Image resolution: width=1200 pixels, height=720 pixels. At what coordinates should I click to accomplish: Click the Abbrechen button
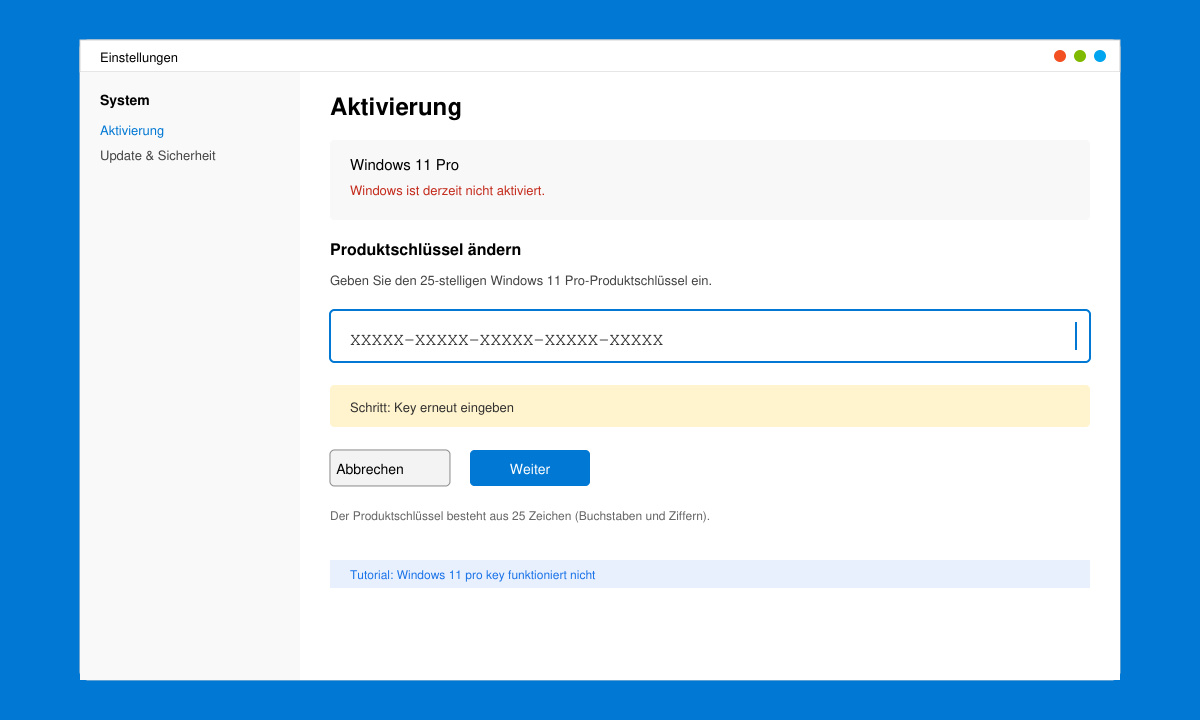(390, 468)
